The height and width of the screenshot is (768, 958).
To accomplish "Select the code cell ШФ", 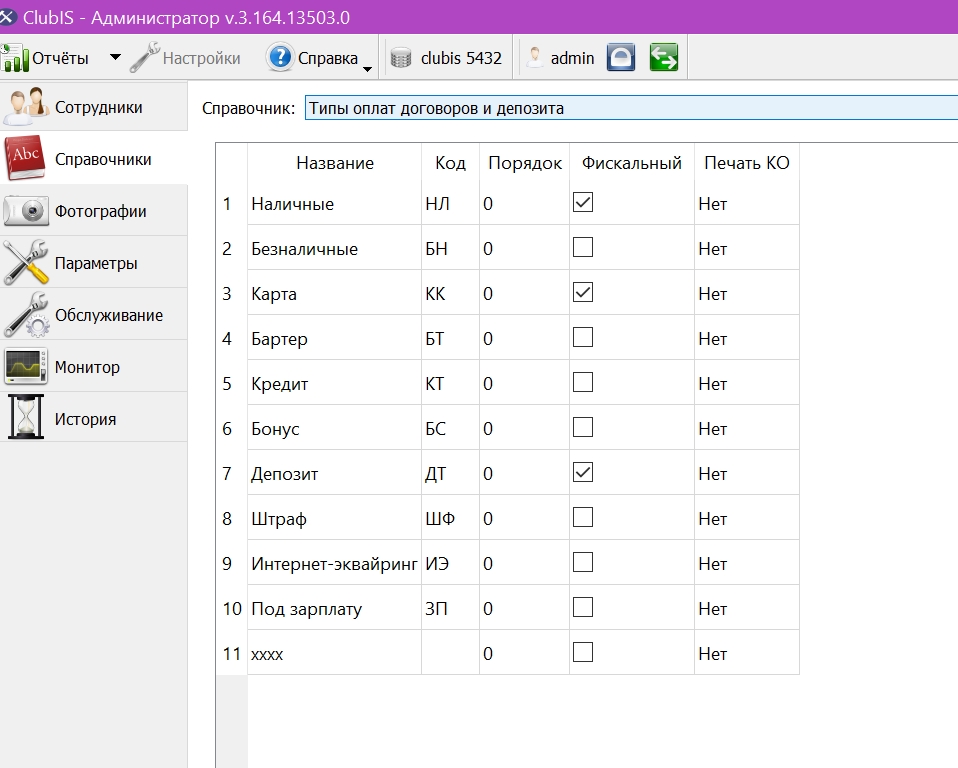I will click(x=450, y=517).
